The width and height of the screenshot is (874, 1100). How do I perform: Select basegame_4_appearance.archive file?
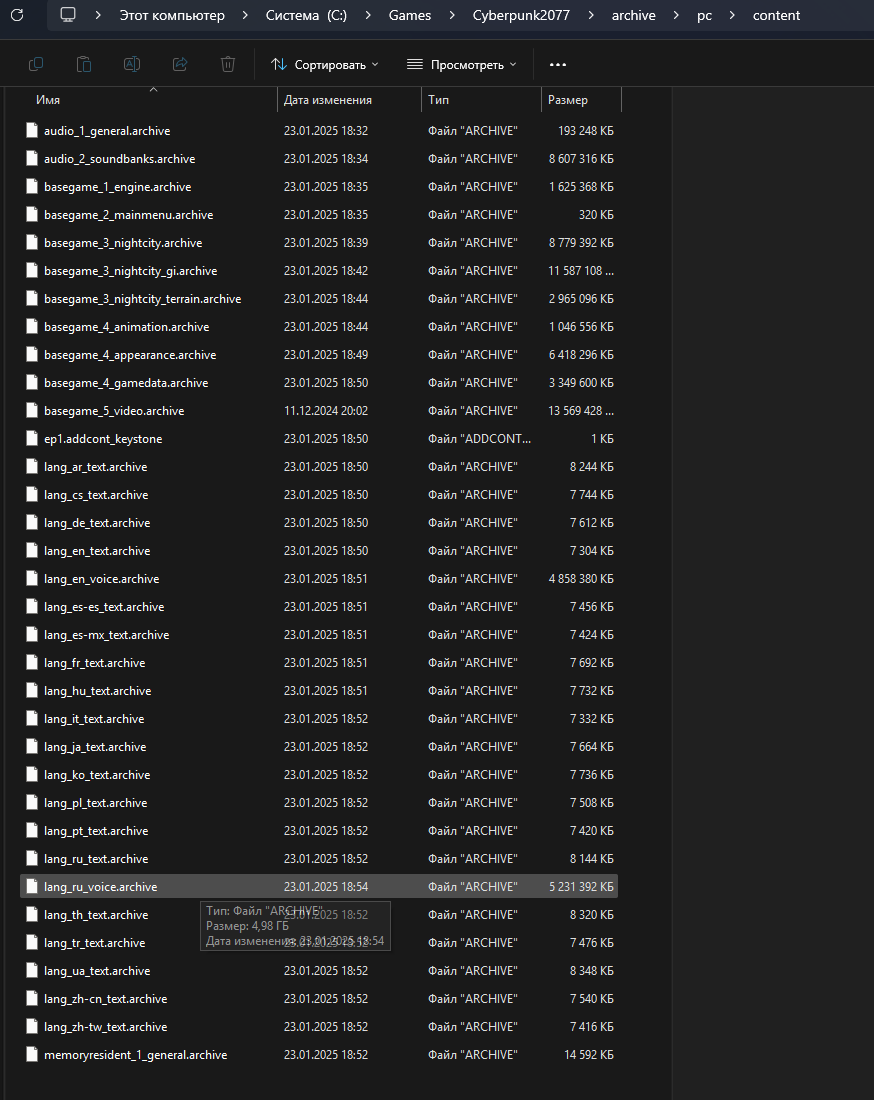tap(319, 355)
